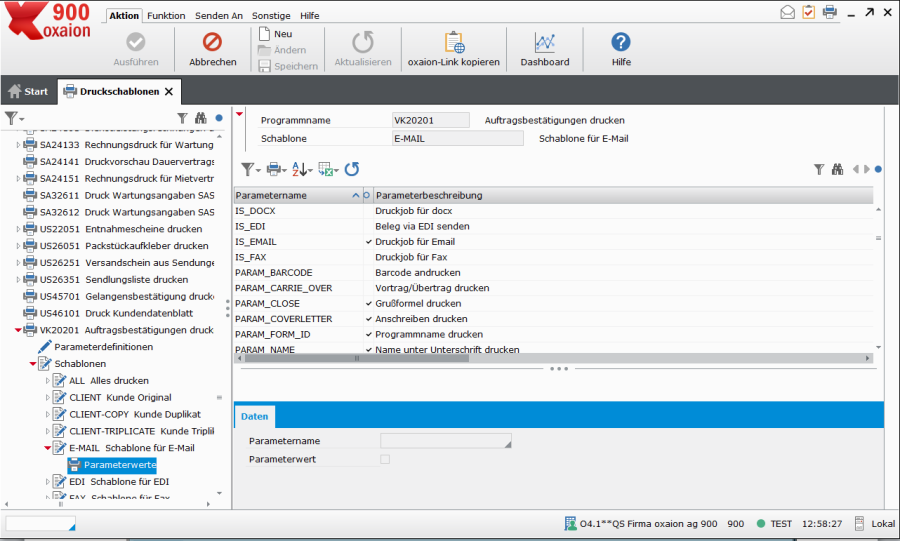Open the Excel export dropdown

point(328,169)
